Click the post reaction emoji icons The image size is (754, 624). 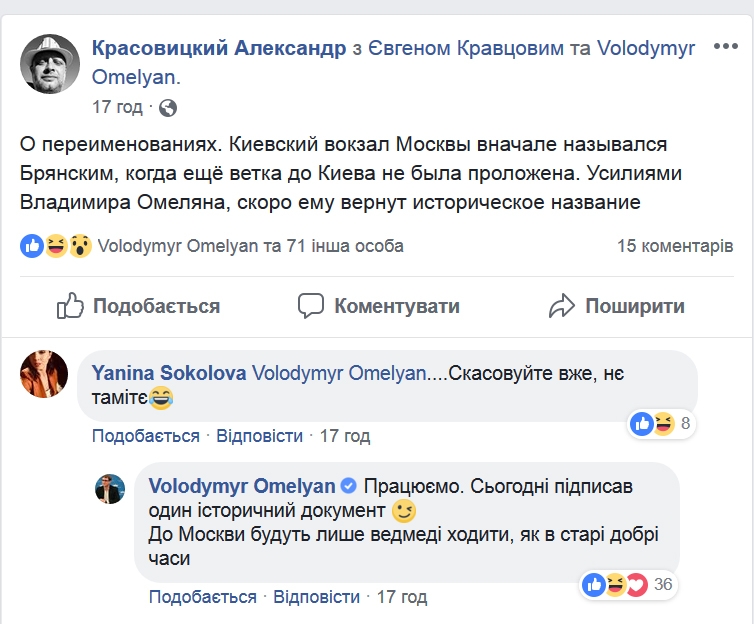pyautogui.click(x=57, y=246)
